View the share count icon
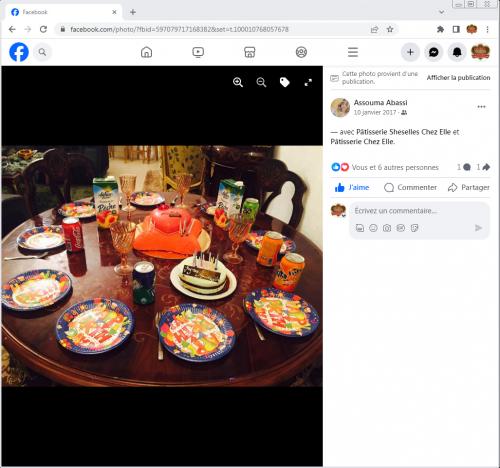Screen dimensions: 500x468 tap(486, 167)
